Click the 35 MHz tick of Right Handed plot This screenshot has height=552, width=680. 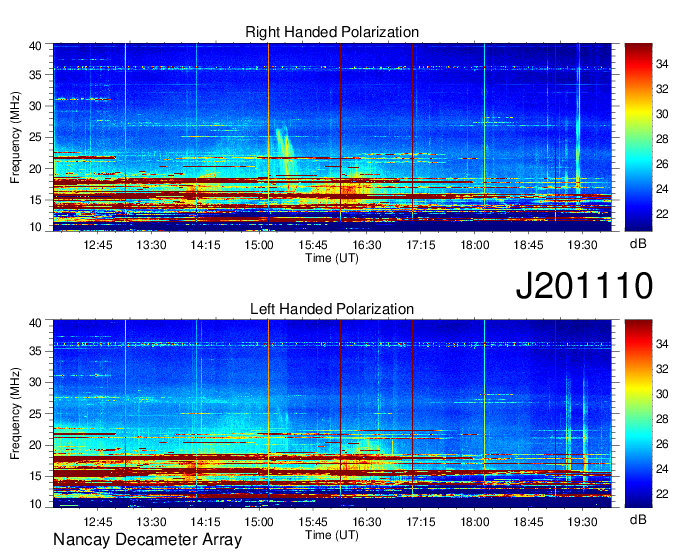tap(35, 75)
